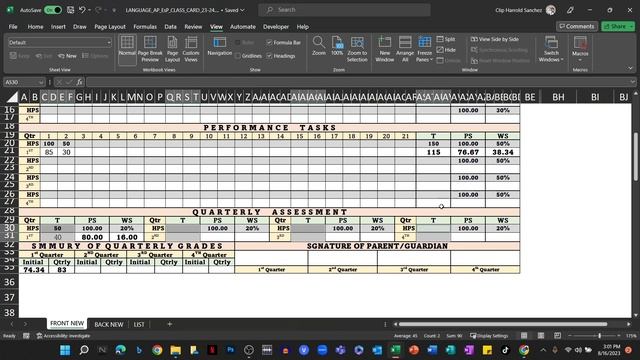Set zoom to 100%
Viewport: 640px width, 360px height.
coord(337,47)
